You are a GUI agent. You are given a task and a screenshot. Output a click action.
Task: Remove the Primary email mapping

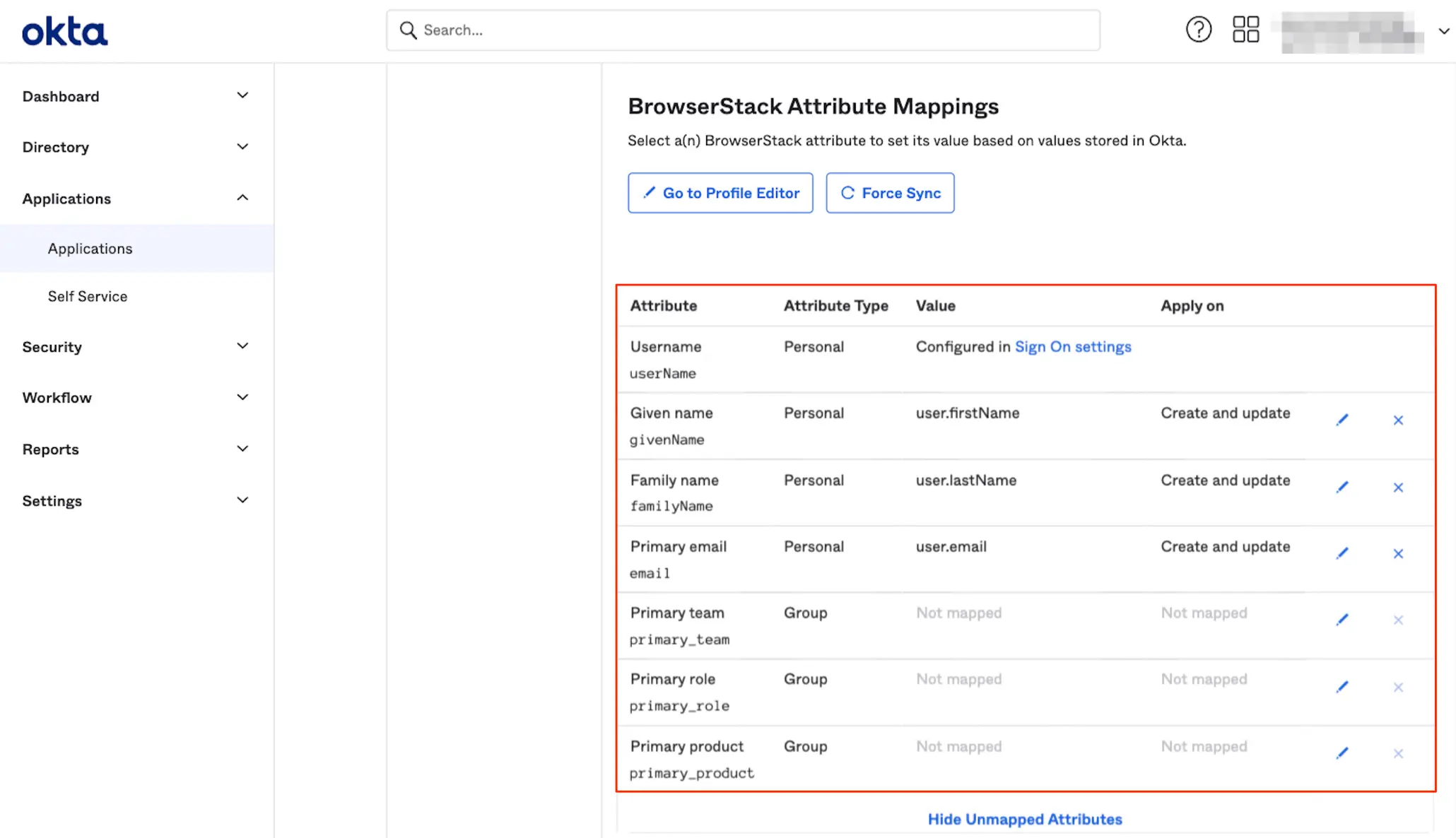(x=1398, y=553)
